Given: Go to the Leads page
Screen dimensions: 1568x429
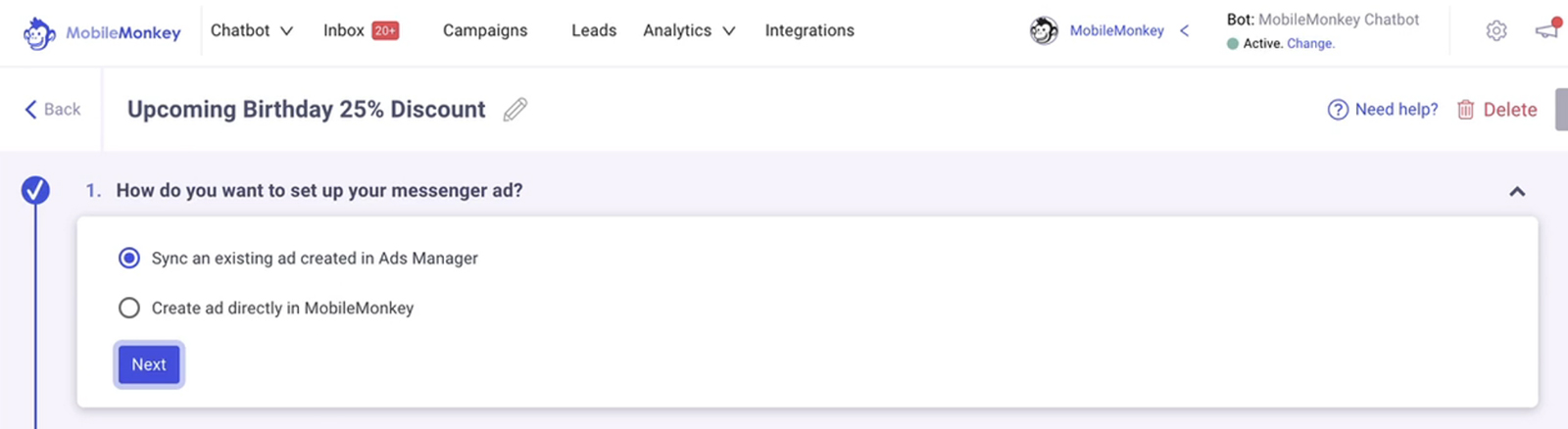Looking at the screenshot, I should pos(594,30).
